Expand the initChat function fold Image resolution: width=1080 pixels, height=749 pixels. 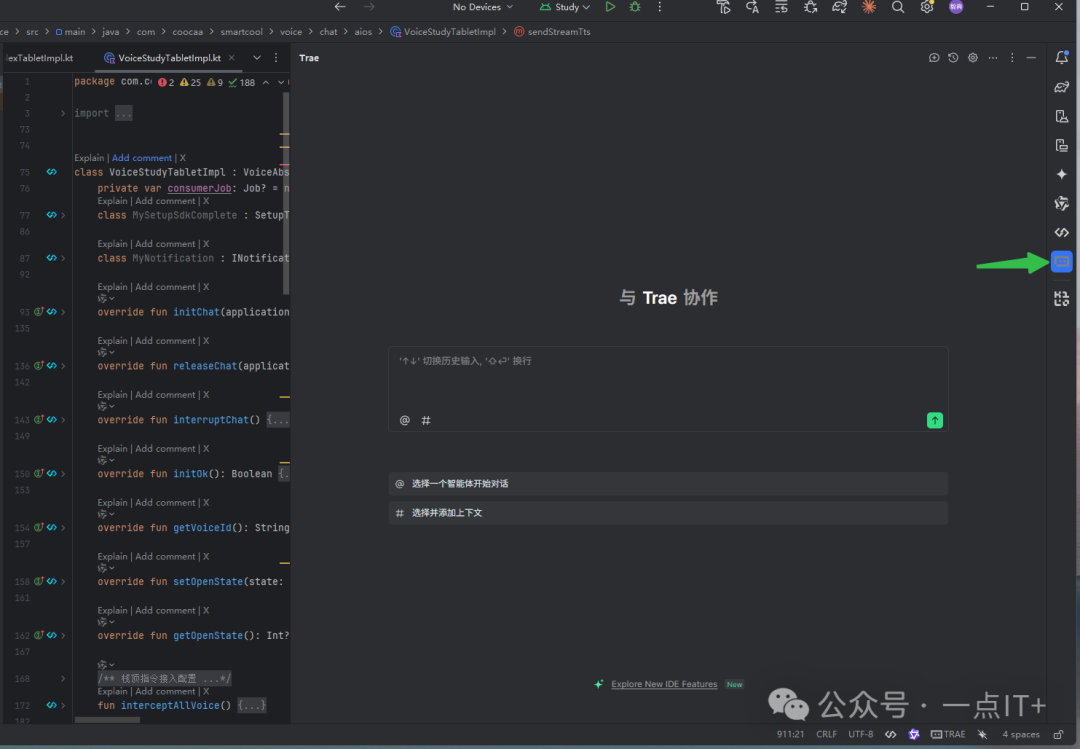point(63,311)
